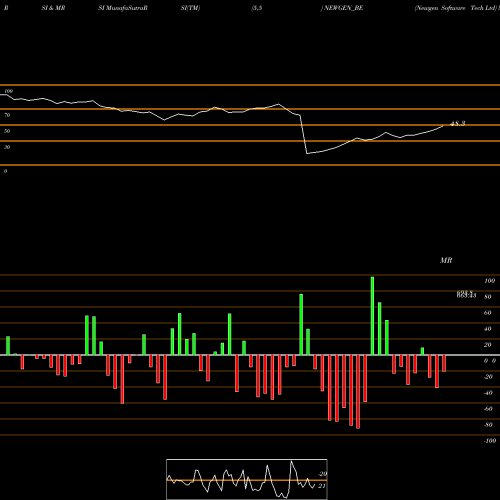Open the mini oscillator thumbnail chart
The height and width of the screenshot is (500, 500).
[x=247, y=479]
